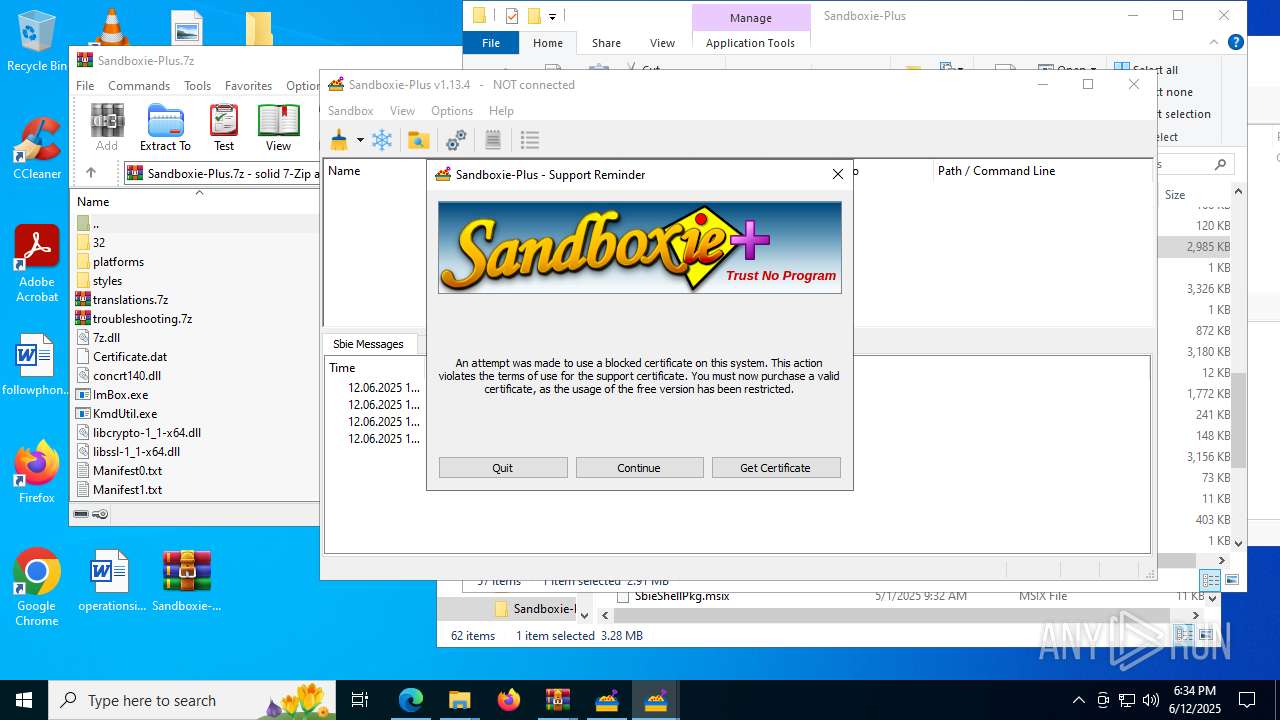This screenshot has width=1280, height=720.
Task: Click the File tab in File Explorer ribbon
Action: tap(491, 43)
